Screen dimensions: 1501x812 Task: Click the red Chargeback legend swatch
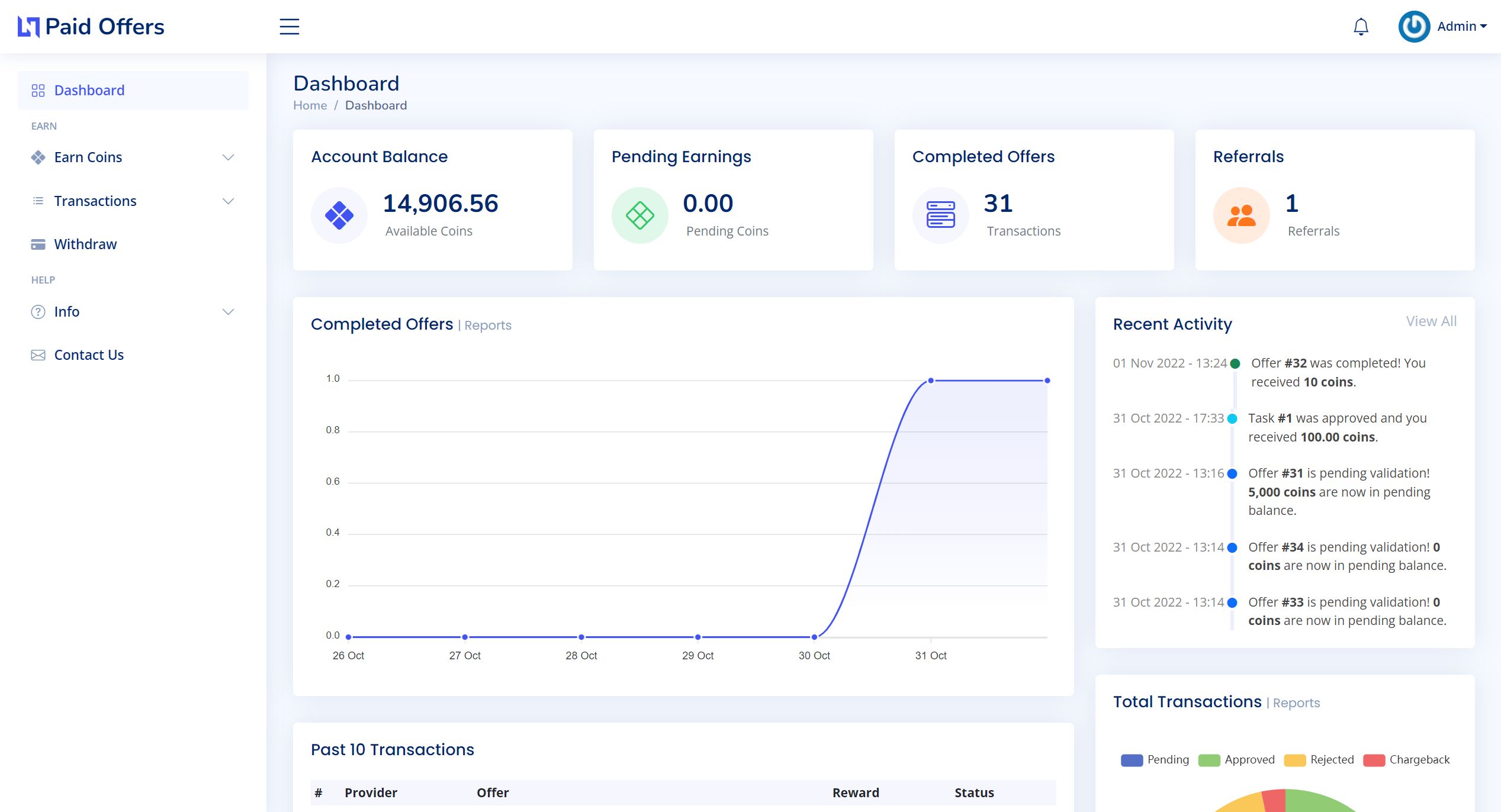[1374, 760]
